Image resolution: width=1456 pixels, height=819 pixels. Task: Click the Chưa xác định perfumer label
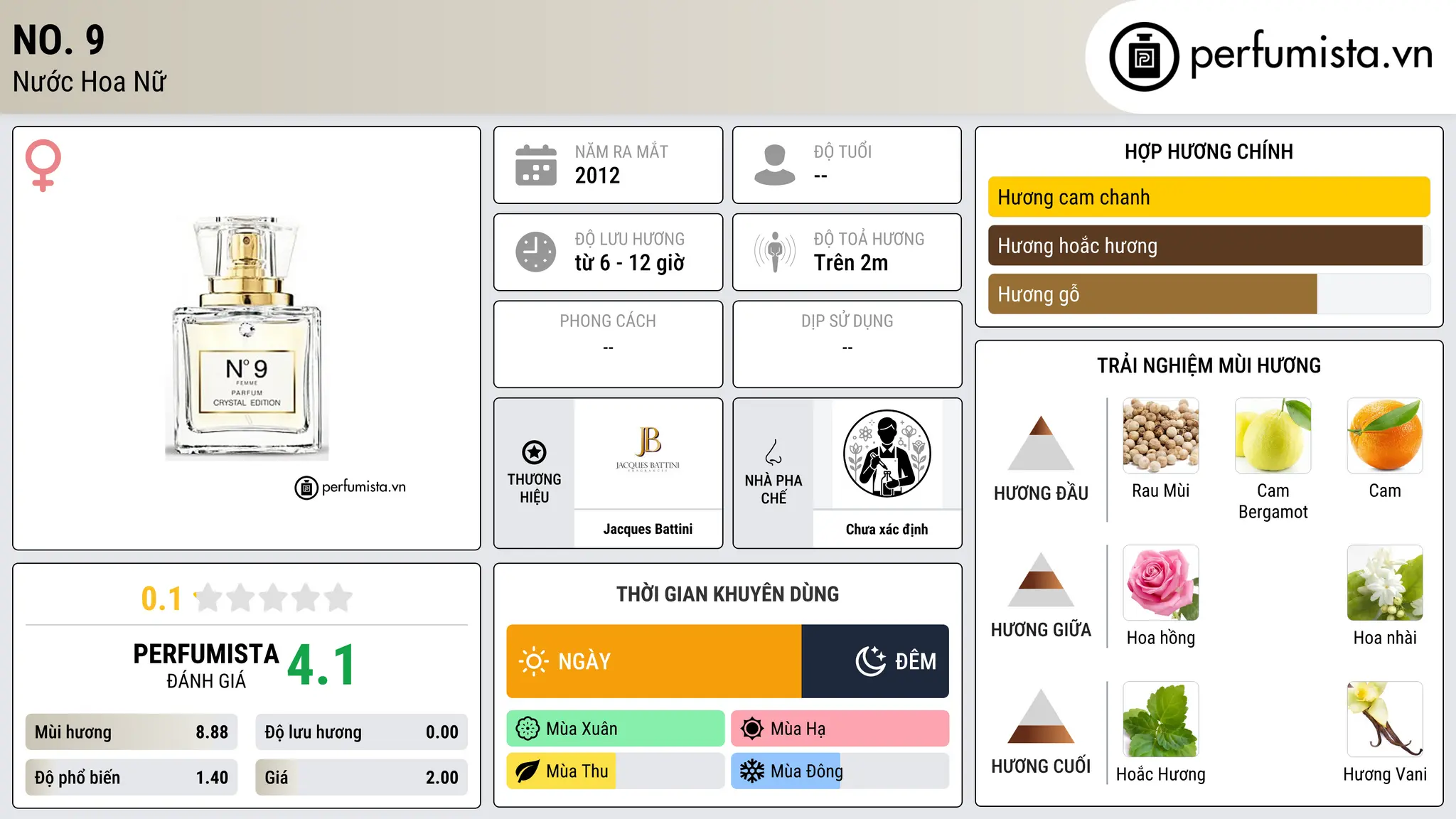pyautogui.click(x=887, y=529)
